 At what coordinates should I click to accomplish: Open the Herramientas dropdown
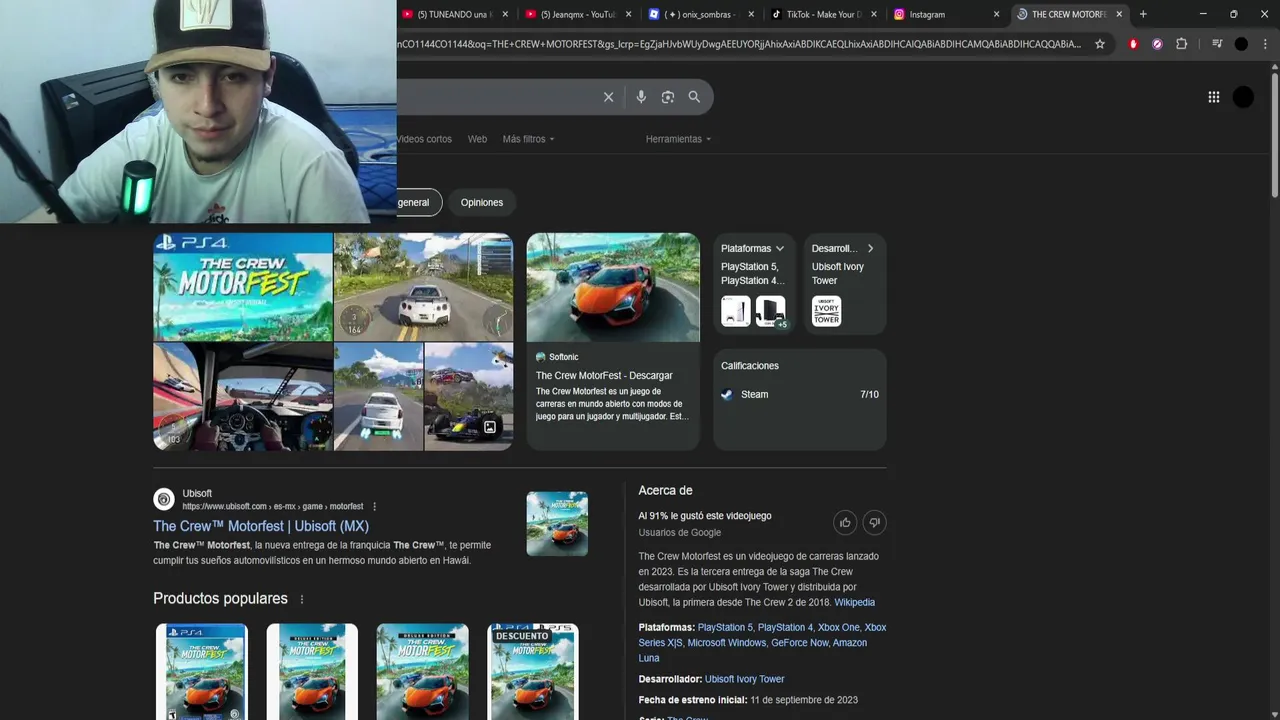(678, 139)
